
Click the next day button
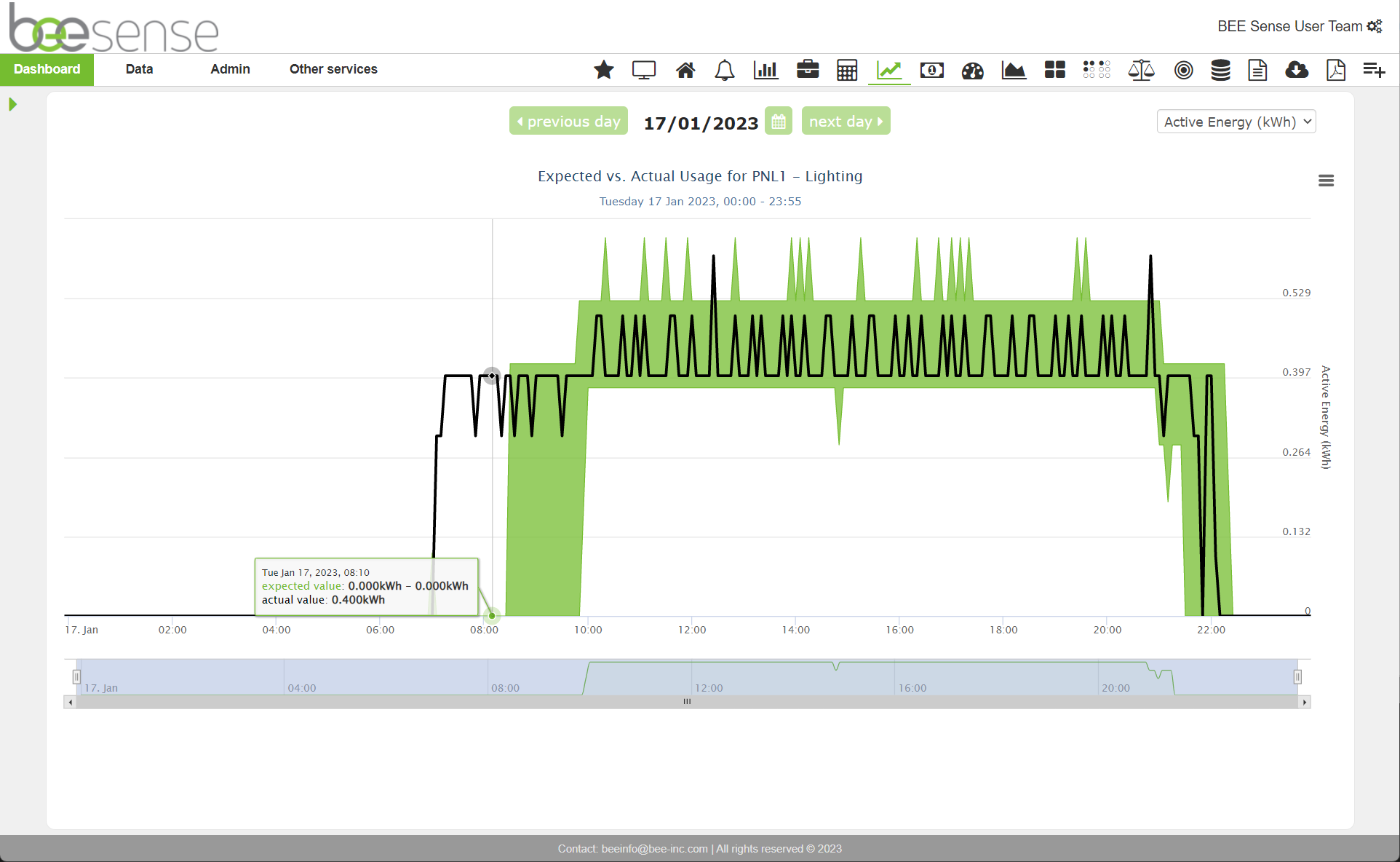tap(846, 122)
